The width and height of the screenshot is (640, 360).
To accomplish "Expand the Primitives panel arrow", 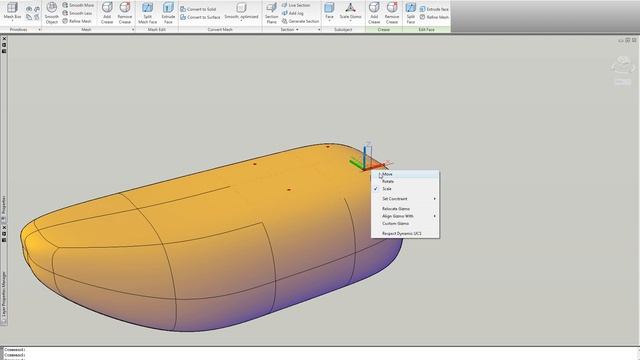I will click(x=39, y=29).
